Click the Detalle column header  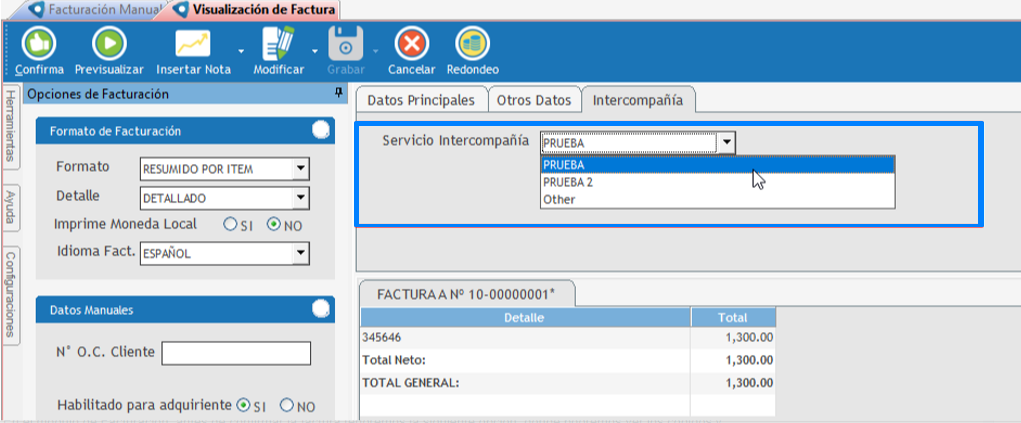525,318
